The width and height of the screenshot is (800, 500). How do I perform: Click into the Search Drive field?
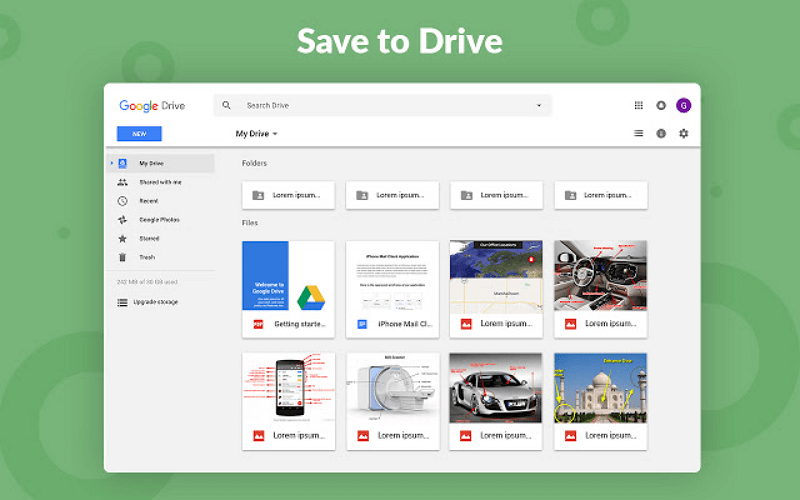pos(380,105)
